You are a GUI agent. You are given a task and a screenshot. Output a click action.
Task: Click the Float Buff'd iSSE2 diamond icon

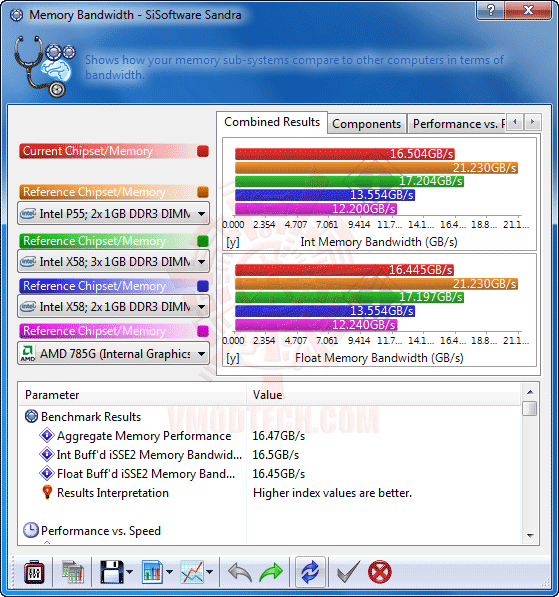47,473
